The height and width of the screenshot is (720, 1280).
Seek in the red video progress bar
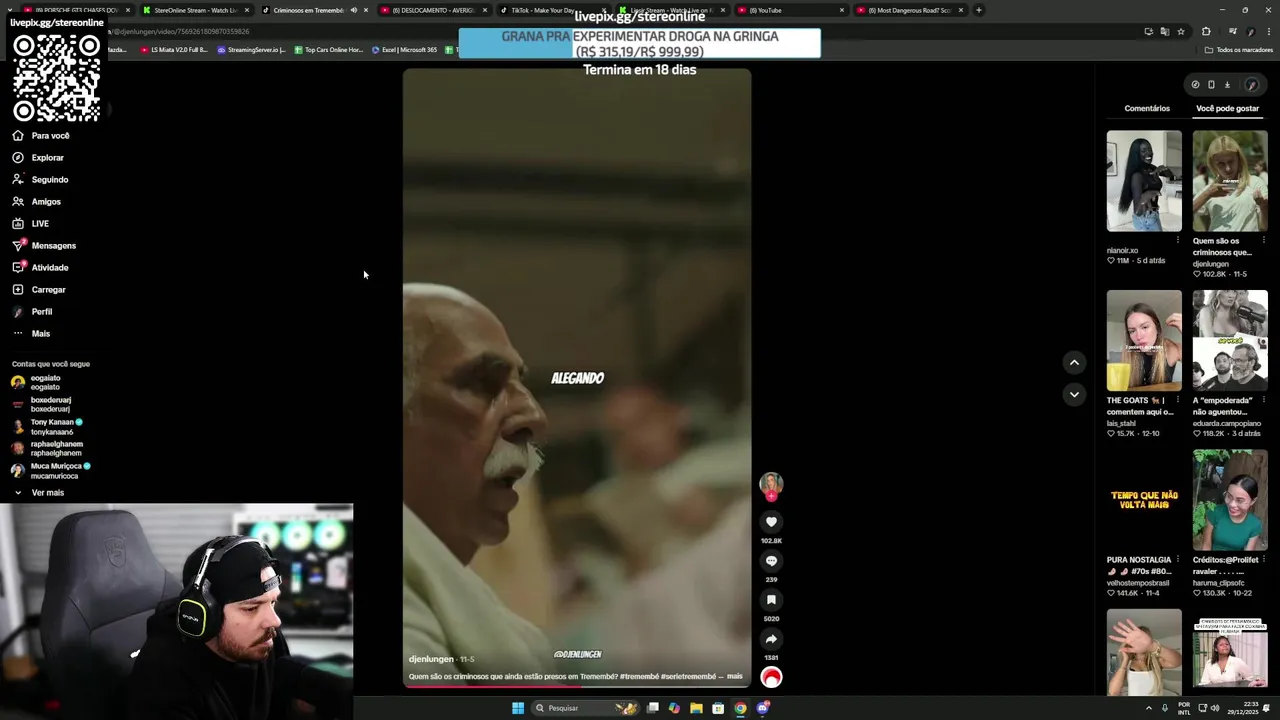coord(577,686)
